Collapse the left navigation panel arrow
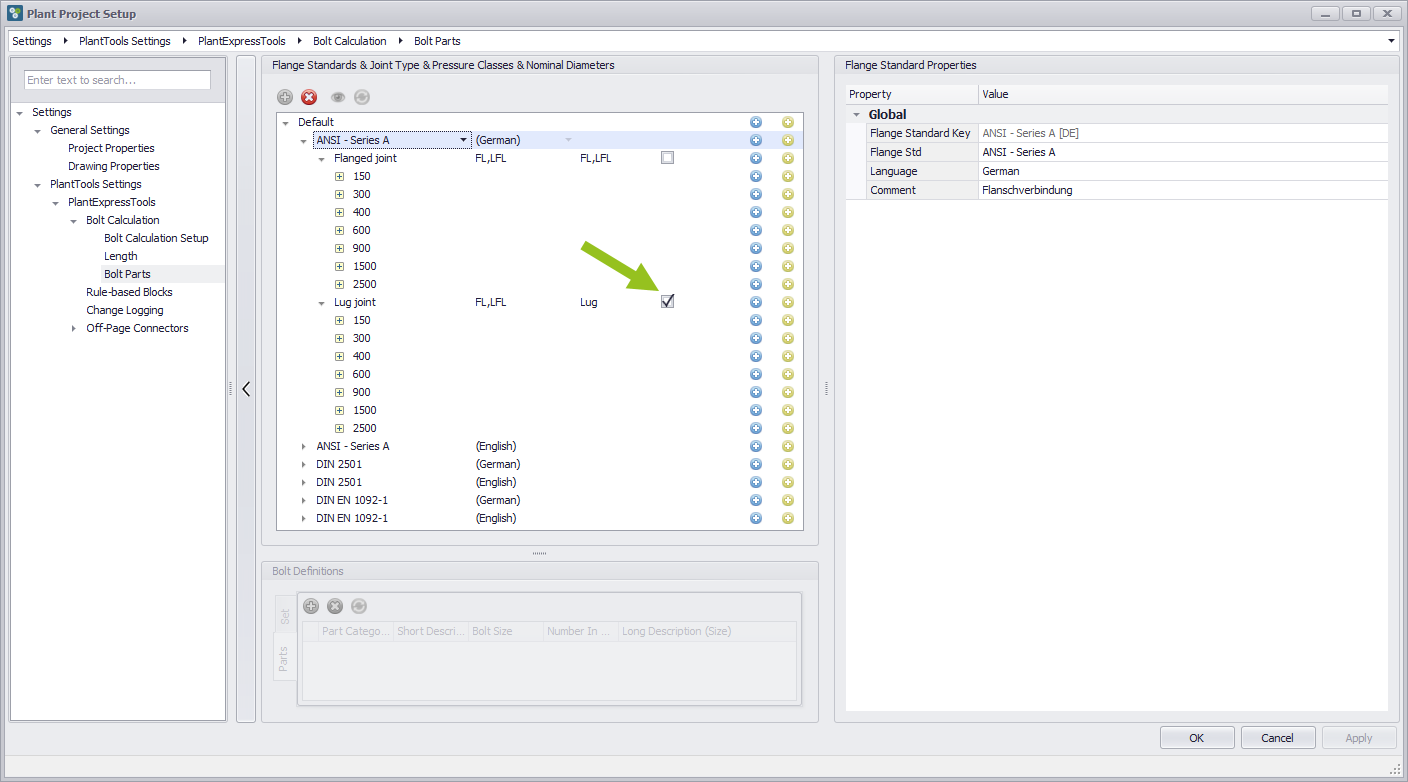Viewport: 1408px width, 782px height. [x=246, y=389]
